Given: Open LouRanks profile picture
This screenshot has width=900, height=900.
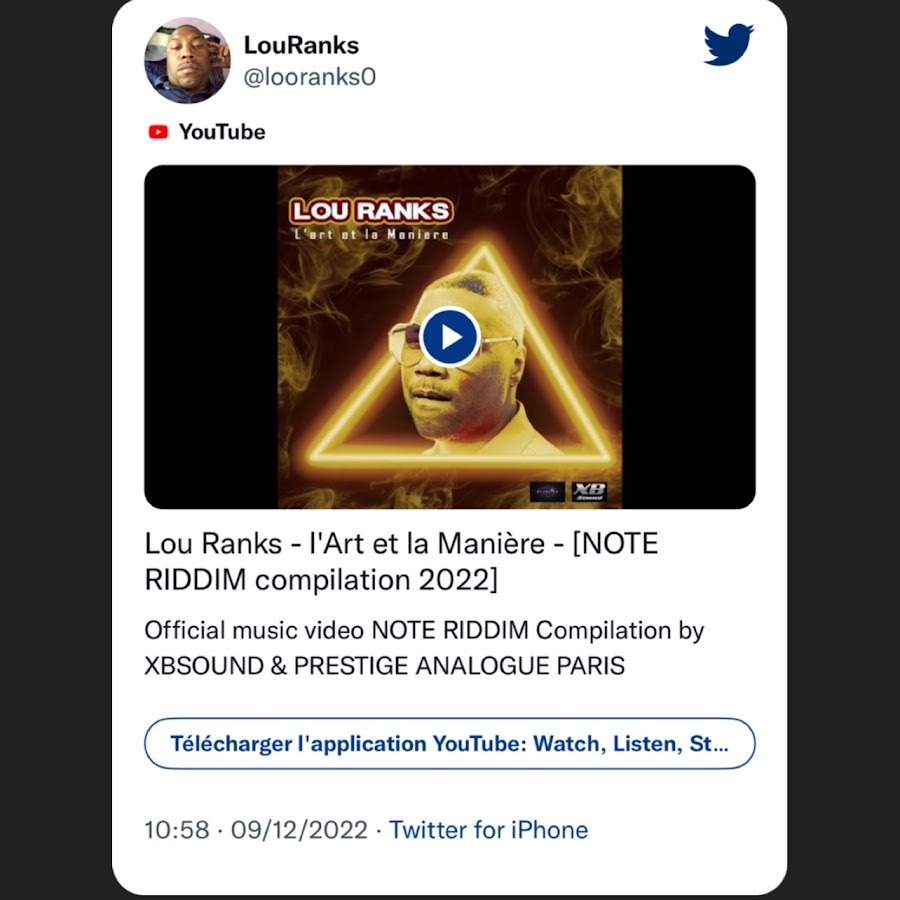Looking at the screenshot, I should pyautogui.click(x=187, y=60).
